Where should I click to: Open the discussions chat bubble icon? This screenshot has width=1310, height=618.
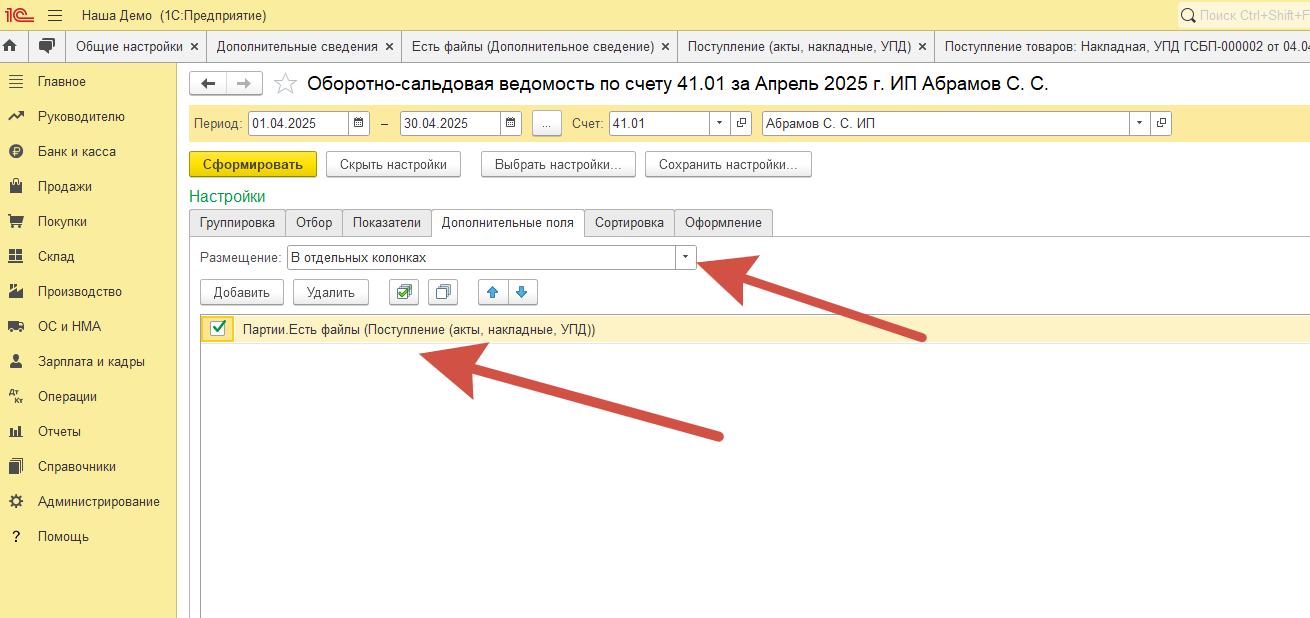[x=45, y=46]
